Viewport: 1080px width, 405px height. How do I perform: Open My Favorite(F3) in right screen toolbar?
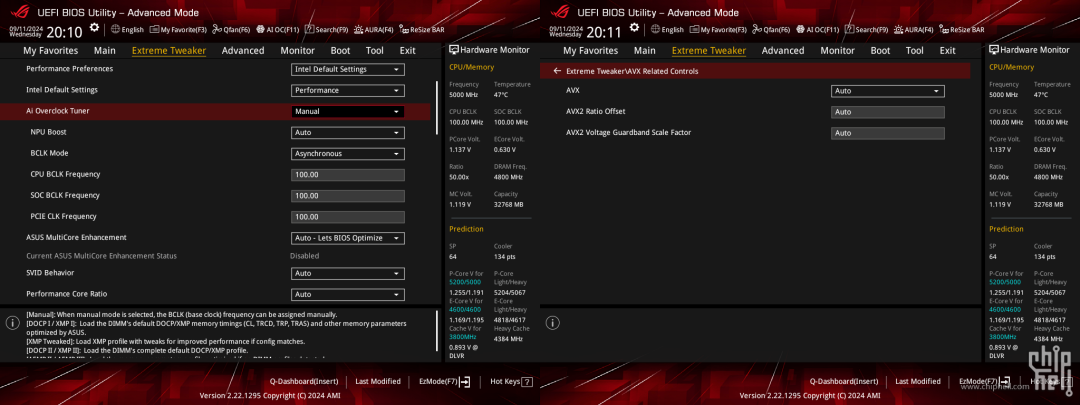718,30
